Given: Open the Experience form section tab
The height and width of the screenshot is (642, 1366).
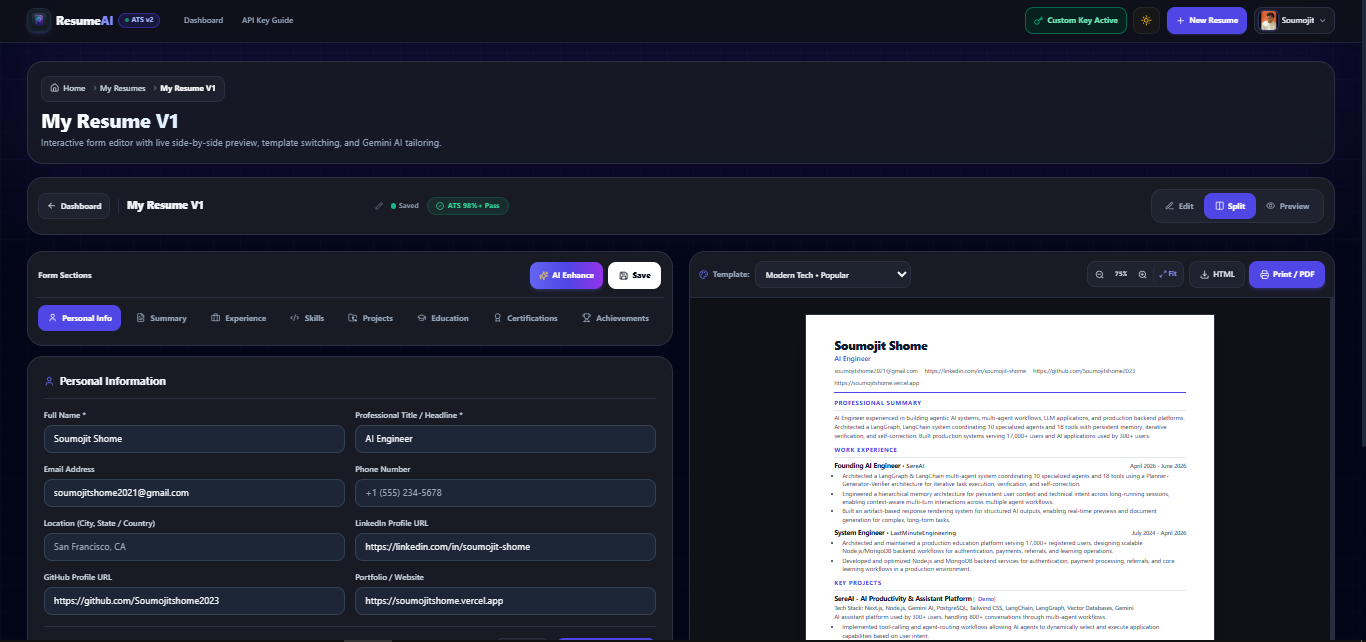Looking at the screenshot, I should (238, 318).
